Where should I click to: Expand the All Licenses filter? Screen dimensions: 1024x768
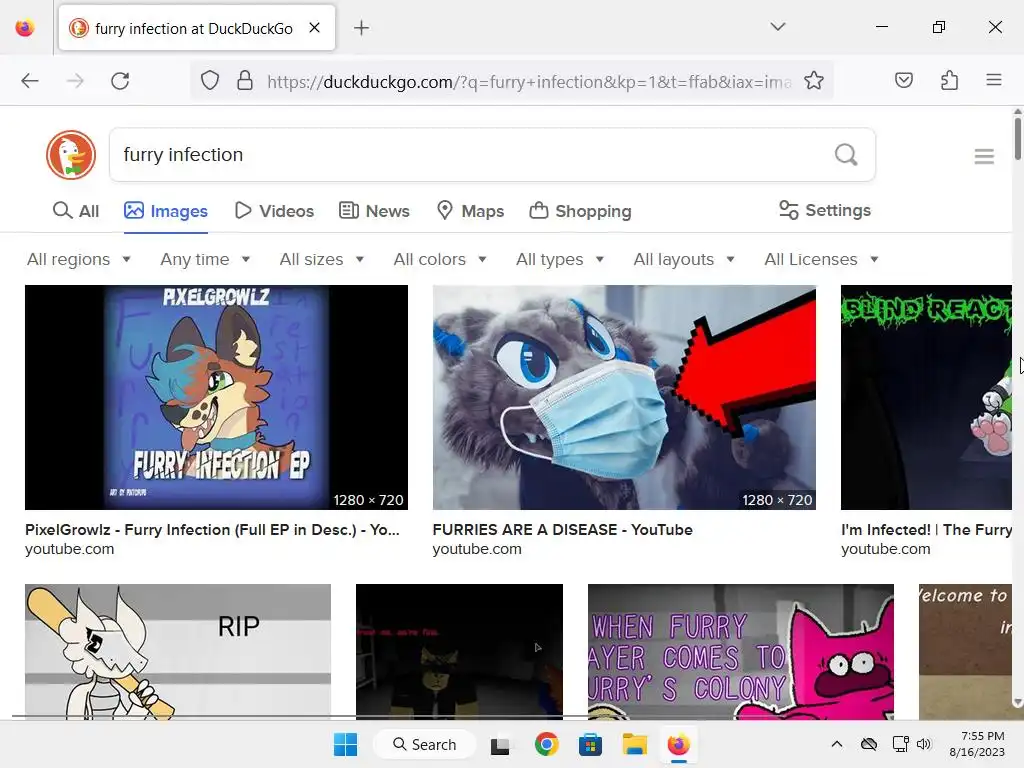coord(821,259)
